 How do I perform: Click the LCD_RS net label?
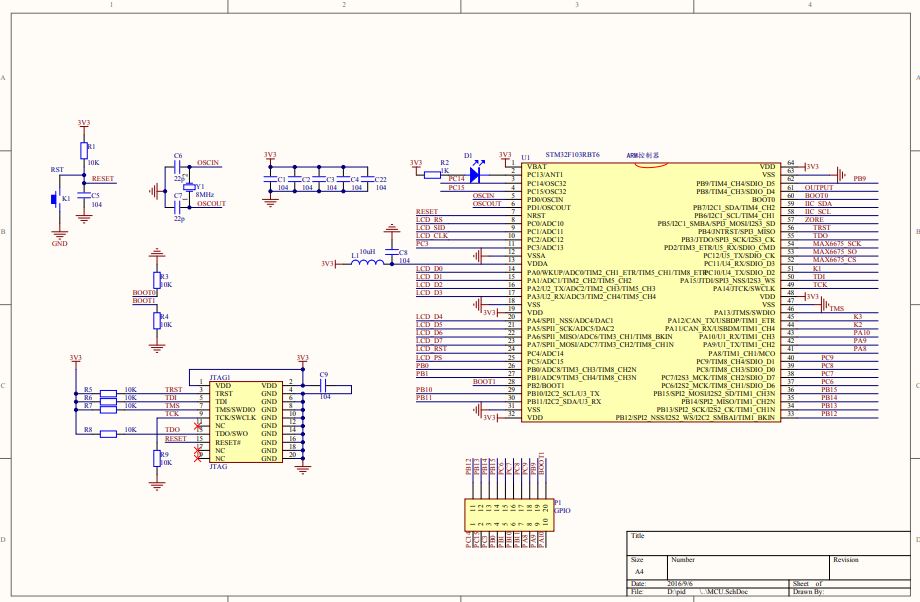pos(429,219)
